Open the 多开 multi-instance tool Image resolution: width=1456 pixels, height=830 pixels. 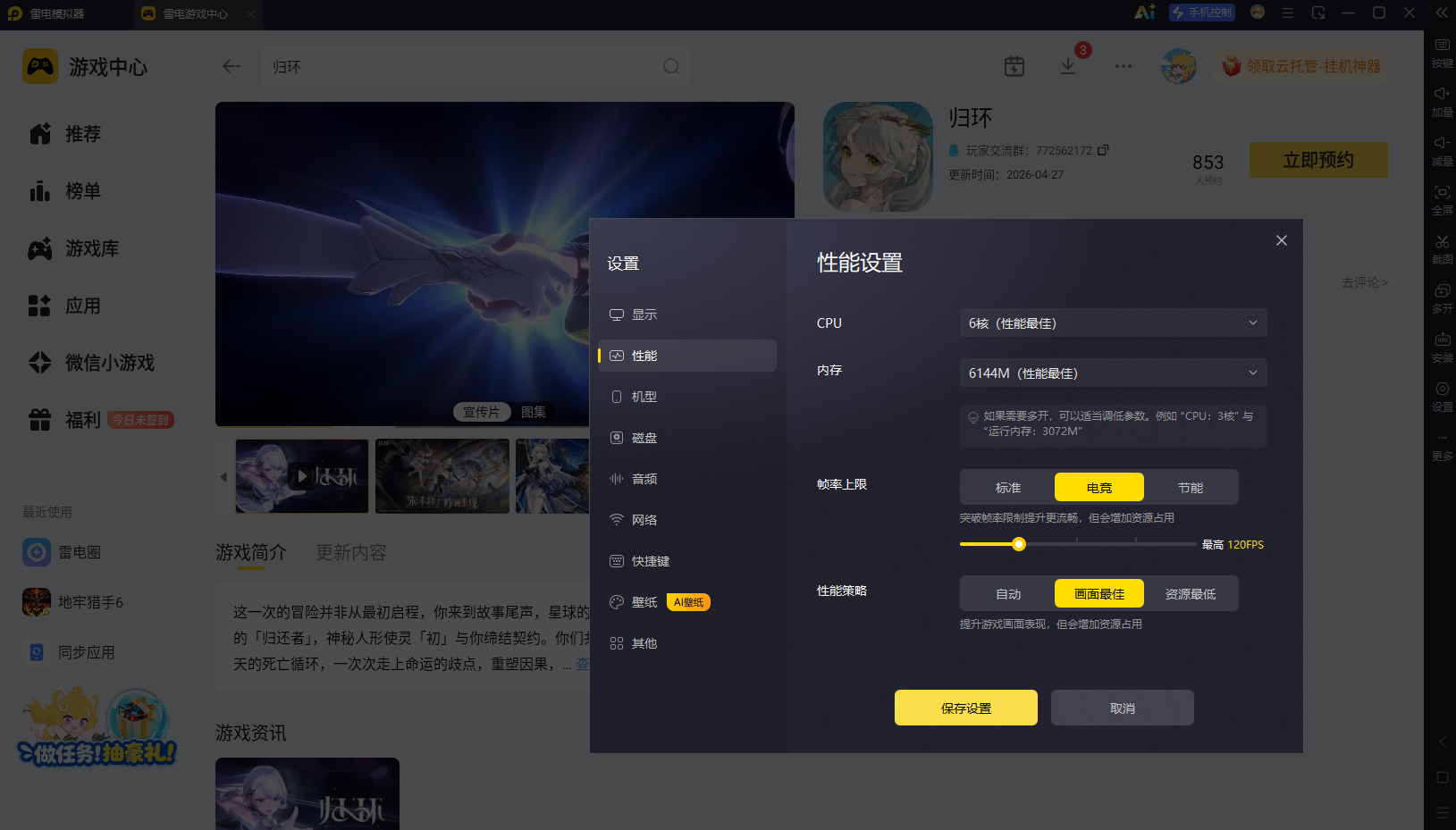(1443, 298)
